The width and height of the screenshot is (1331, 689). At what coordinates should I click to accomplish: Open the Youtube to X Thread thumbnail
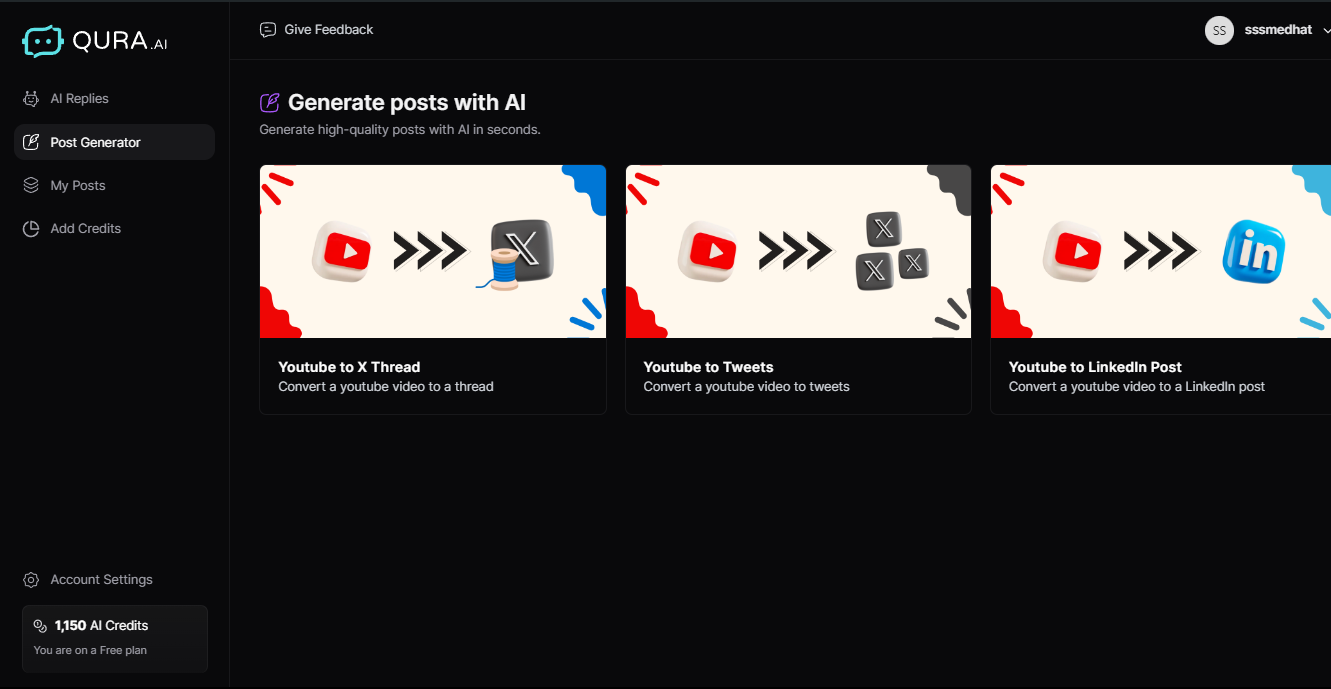pos(432,251)
